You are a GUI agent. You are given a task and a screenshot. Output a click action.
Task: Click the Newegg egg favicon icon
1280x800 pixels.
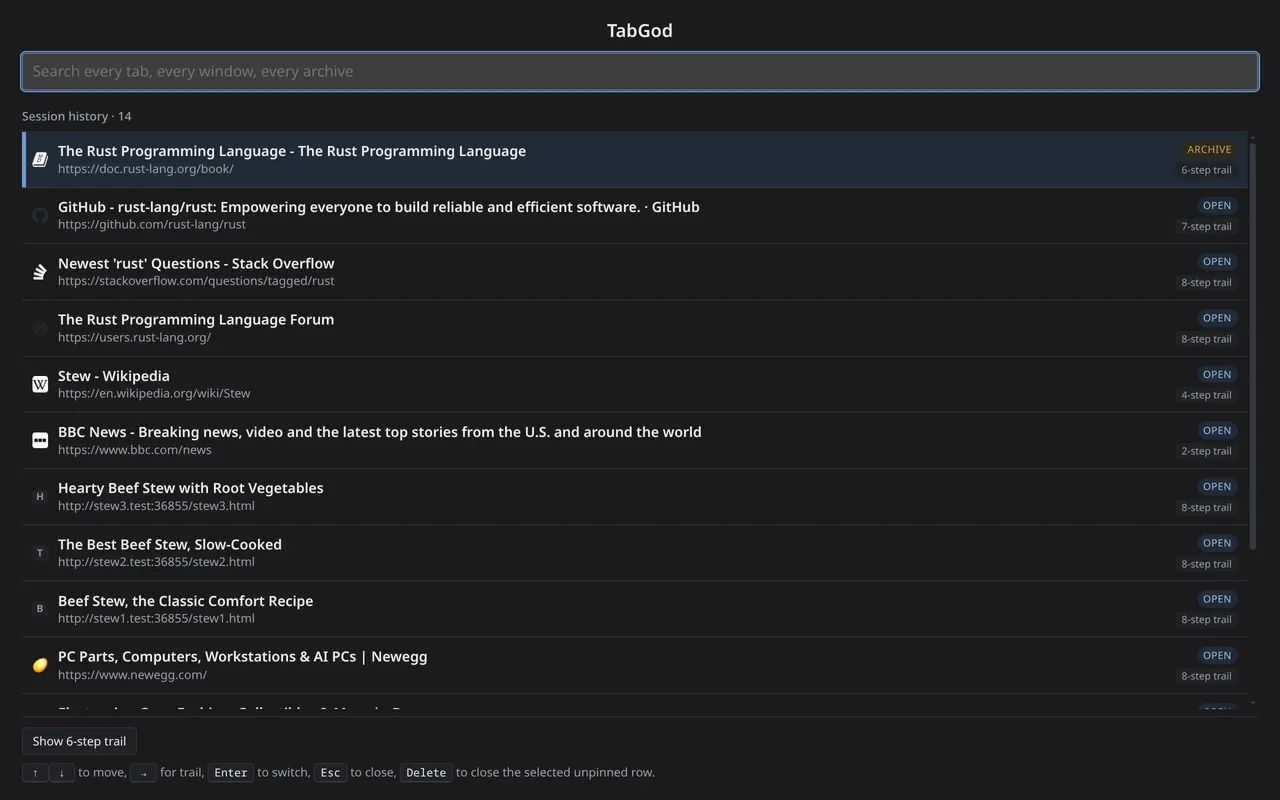40,665
